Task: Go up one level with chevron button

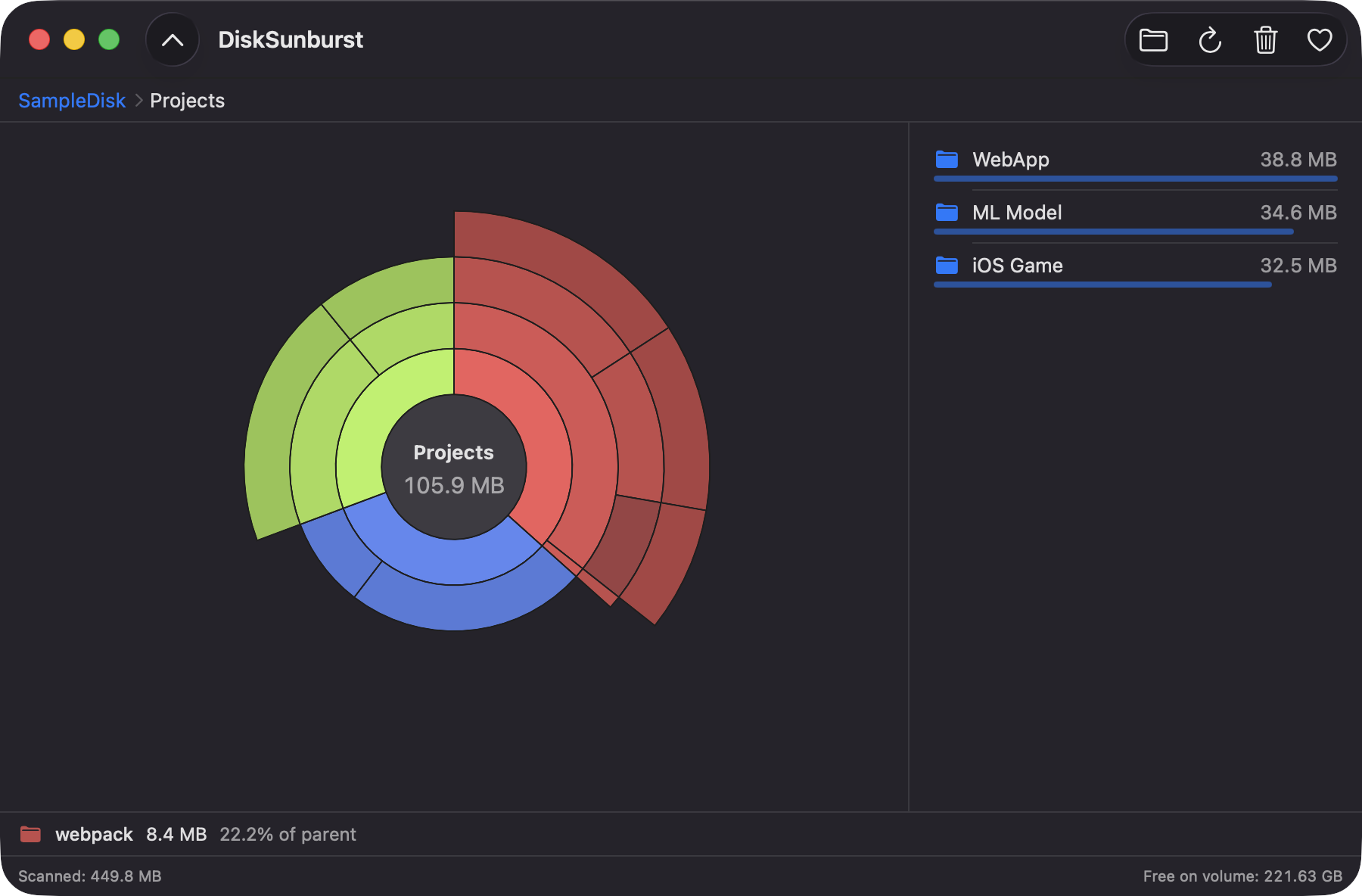Action: (173, 40)
